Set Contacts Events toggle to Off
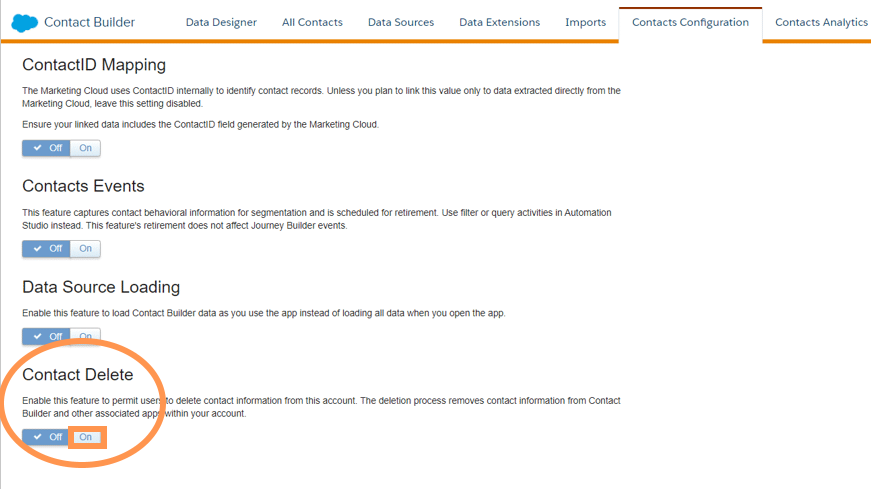871x489 pixels. [47, 248]
